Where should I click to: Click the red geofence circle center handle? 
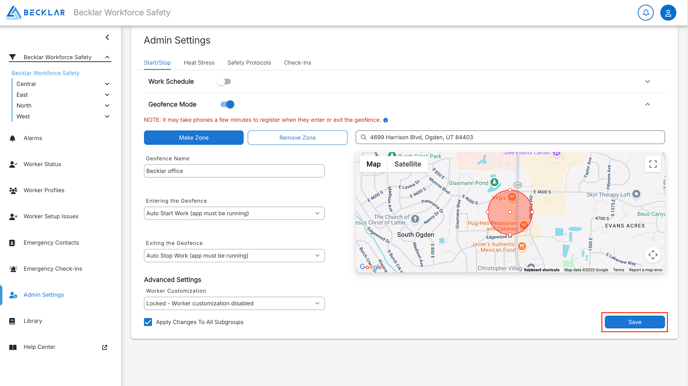pyautogui.click(x=510, y=212)
